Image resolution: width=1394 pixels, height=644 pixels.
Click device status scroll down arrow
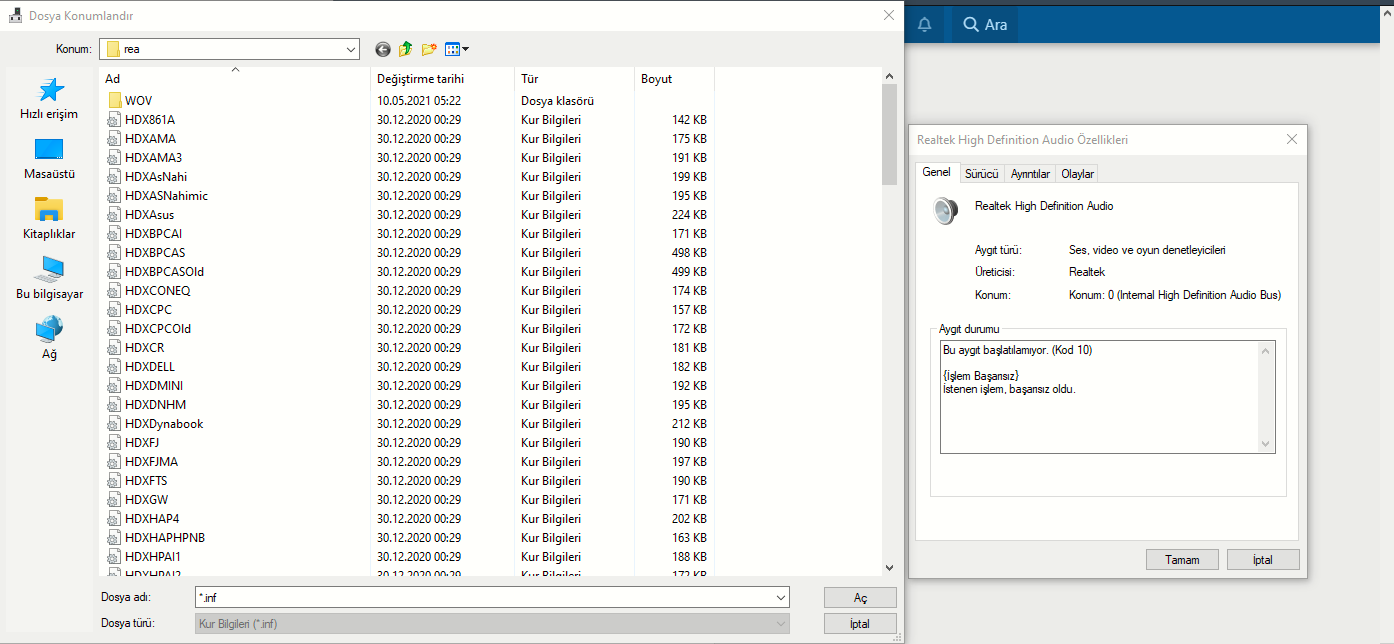click(x=1267, y=444)
